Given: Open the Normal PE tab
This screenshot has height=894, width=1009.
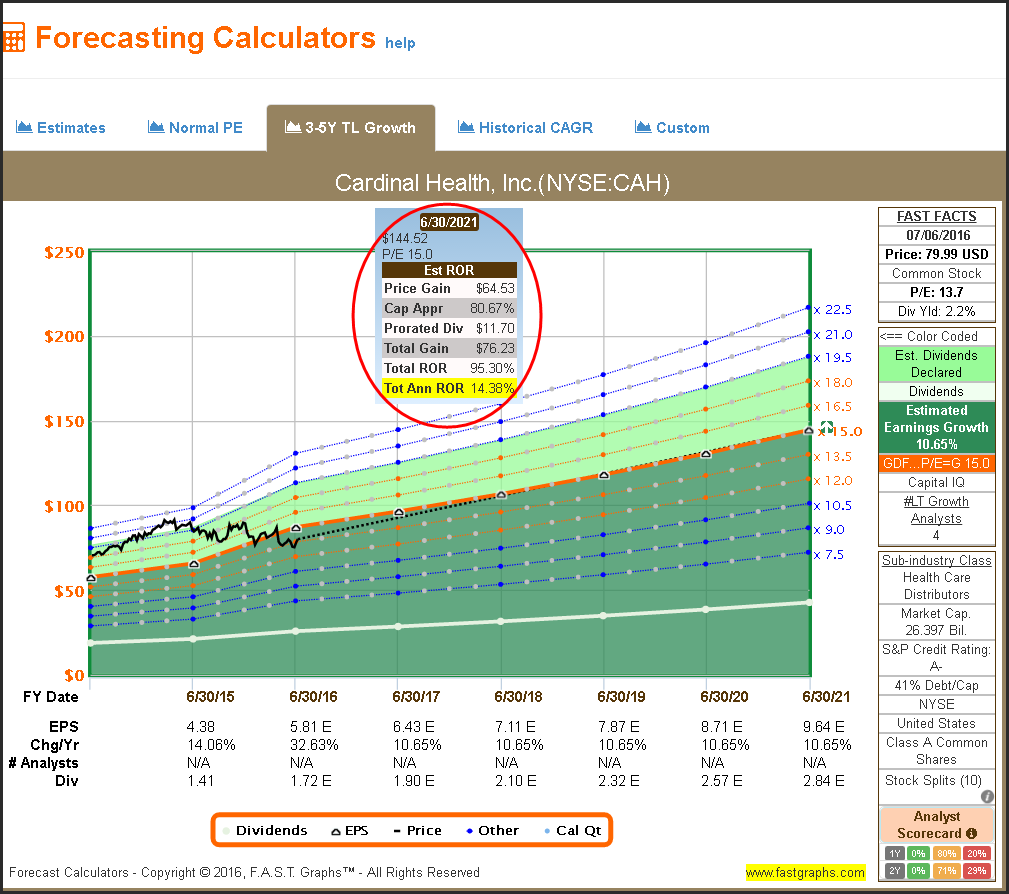Looking at the screenshot, I should point(195,128).
